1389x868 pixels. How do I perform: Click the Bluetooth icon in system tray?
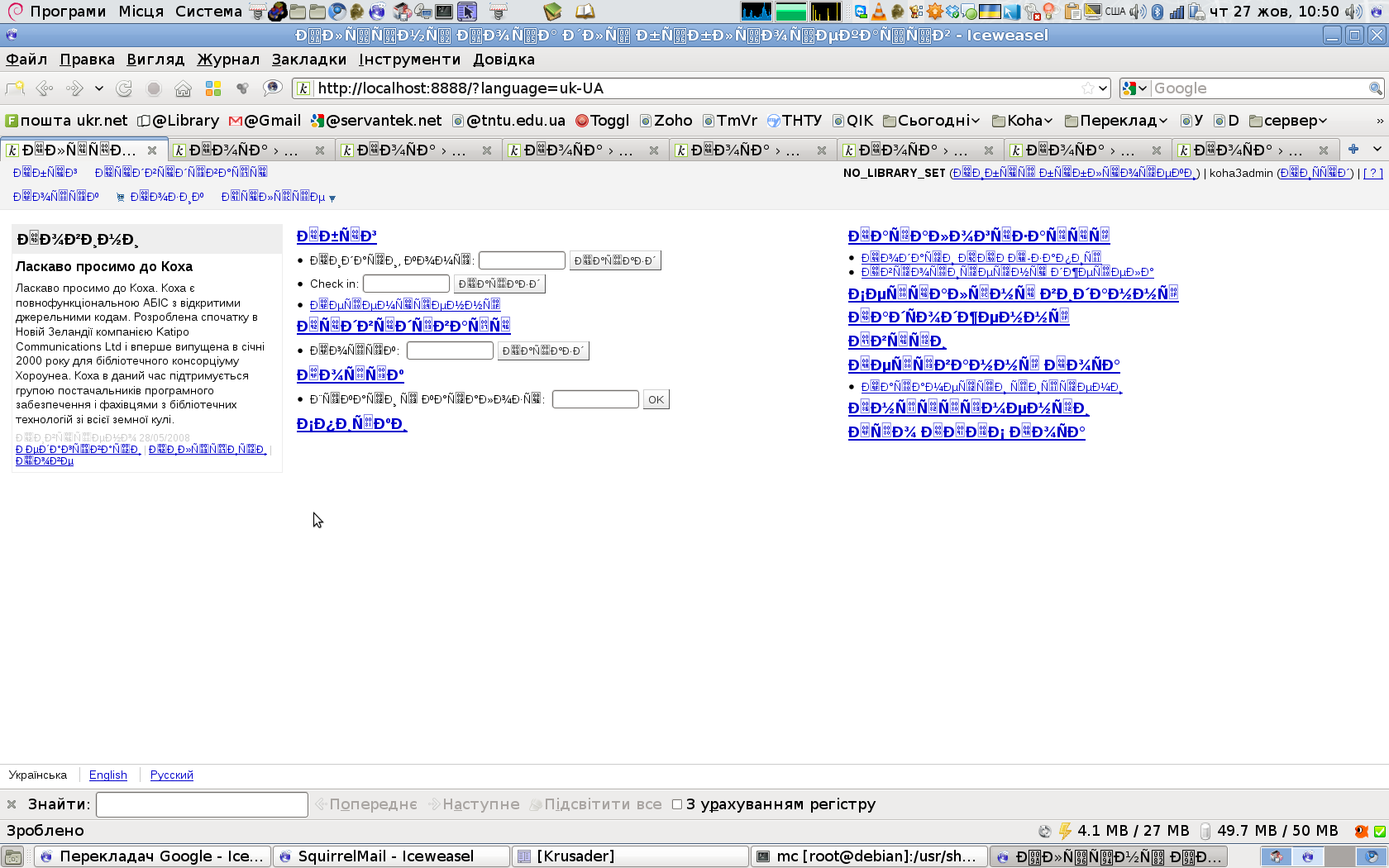tap(1157, 12)
